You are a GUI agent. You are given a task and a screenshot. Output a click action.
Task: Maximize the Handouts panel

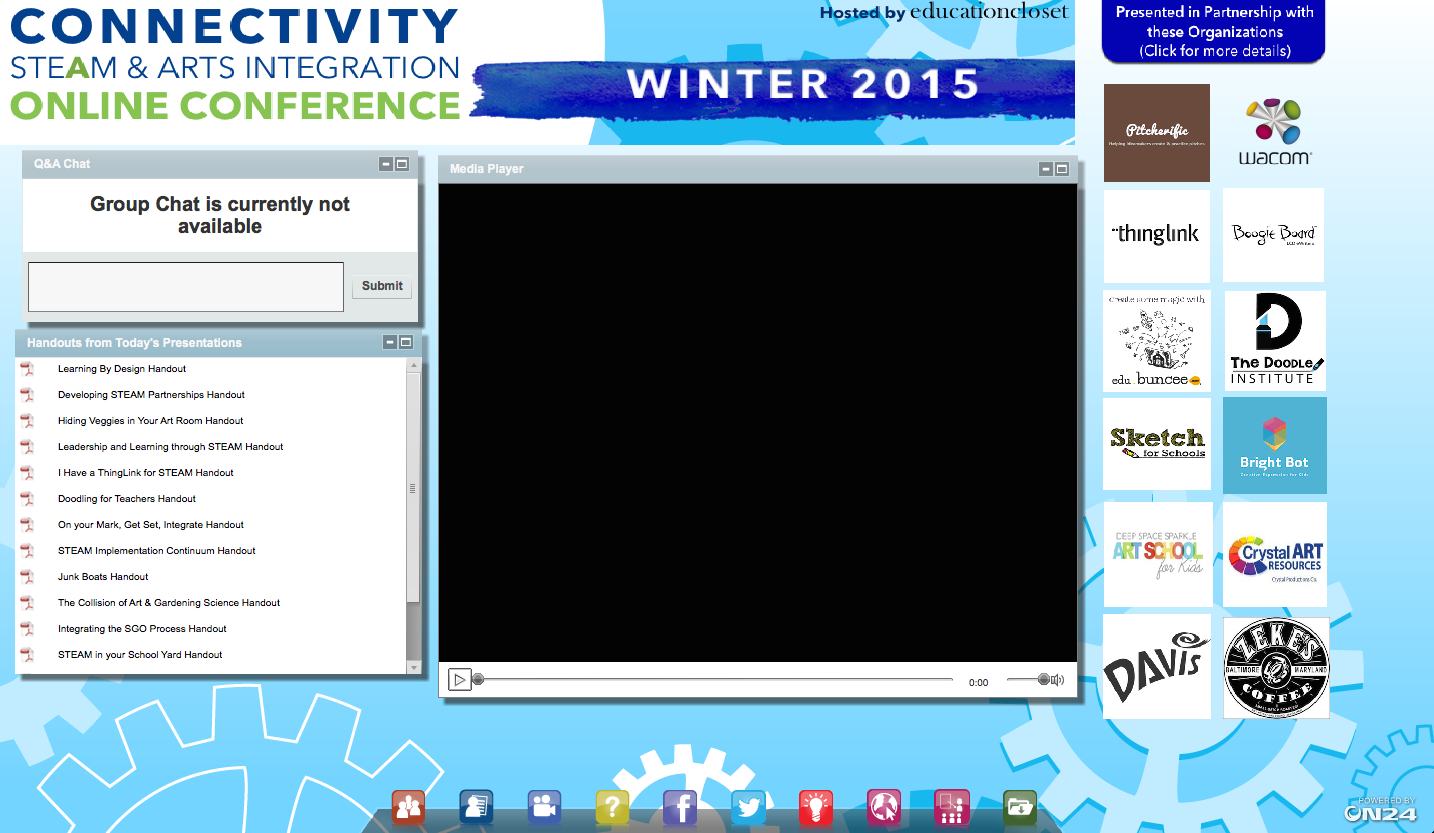point(406,342)
